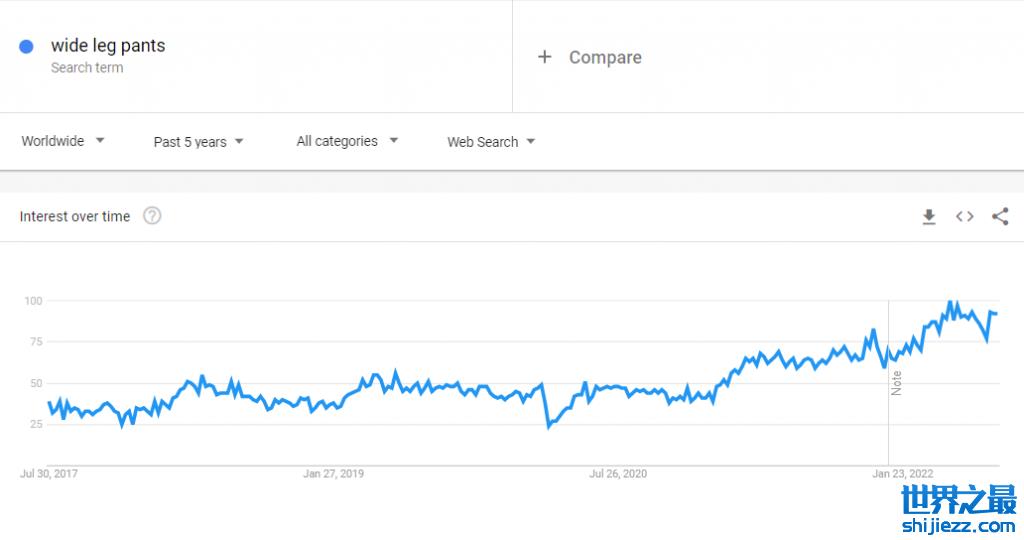The image size is (1024, 540).
Task: Click the Note marker on chart
Action: pyautogui.click(x=896, y=382)
